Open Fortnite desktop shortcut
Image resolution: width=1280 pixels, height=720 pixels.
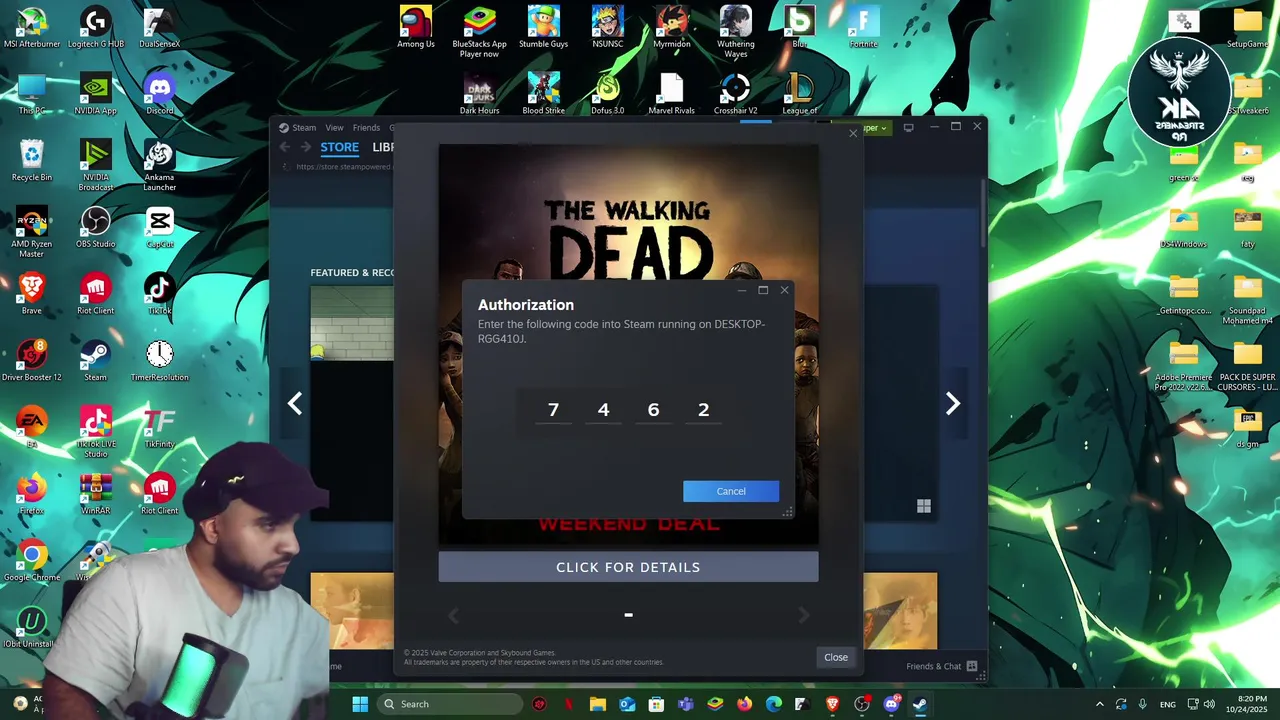(863, 28)
